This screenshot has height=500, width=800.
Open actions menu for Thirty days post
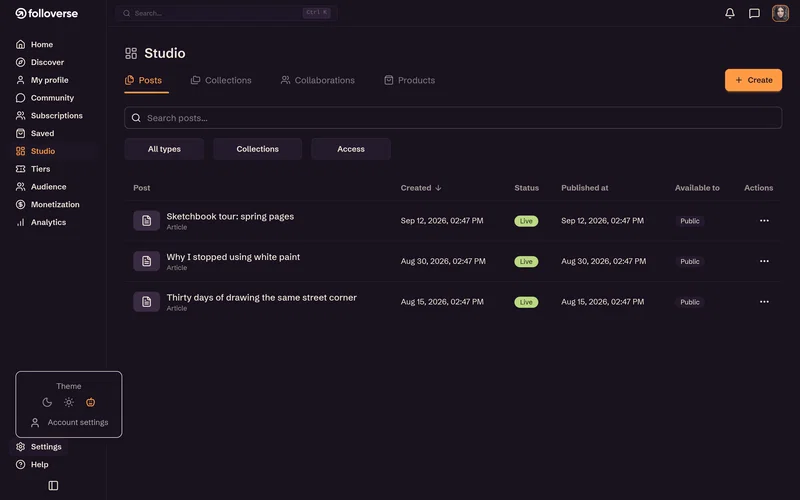pos(764,302)
